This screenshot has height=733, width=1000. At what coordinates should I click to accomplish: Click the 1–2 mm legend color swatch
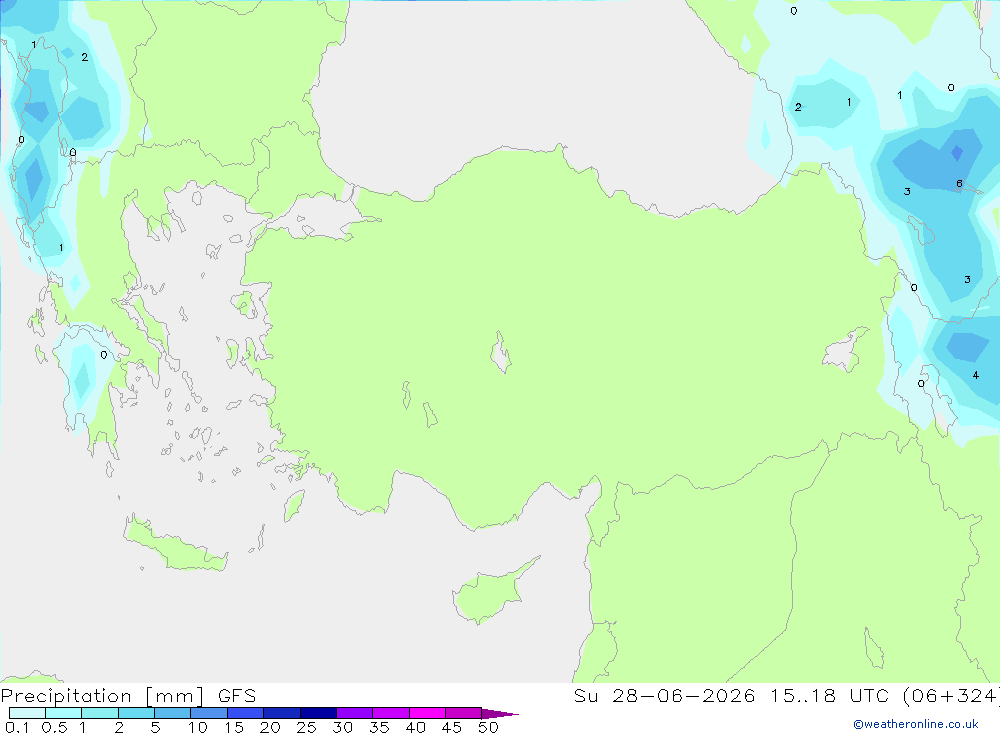(x=100, y=713)
